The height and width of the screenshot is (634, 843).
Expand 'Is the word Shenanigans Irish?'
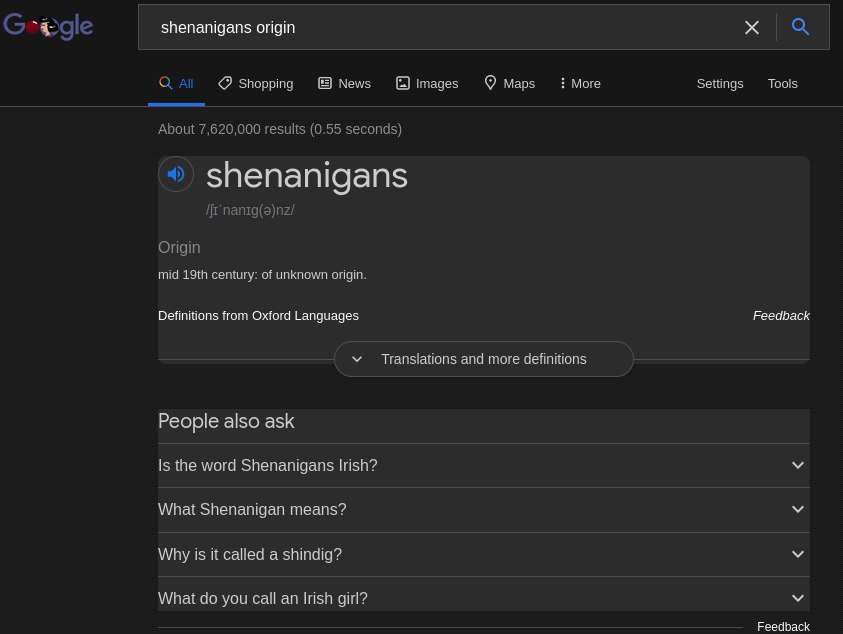[484, 465]
